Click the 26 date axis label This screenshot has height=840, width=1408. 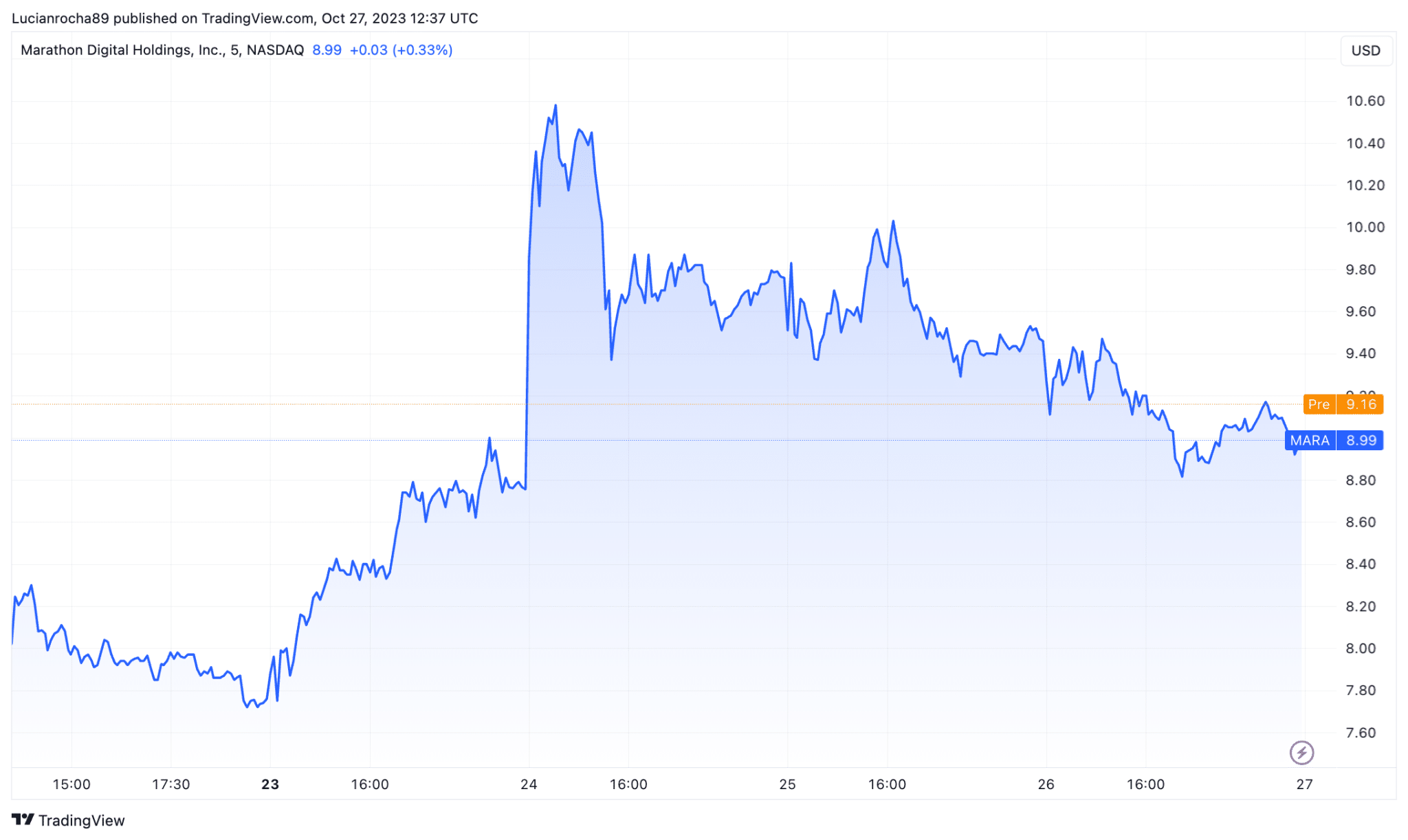point(1046,784)
